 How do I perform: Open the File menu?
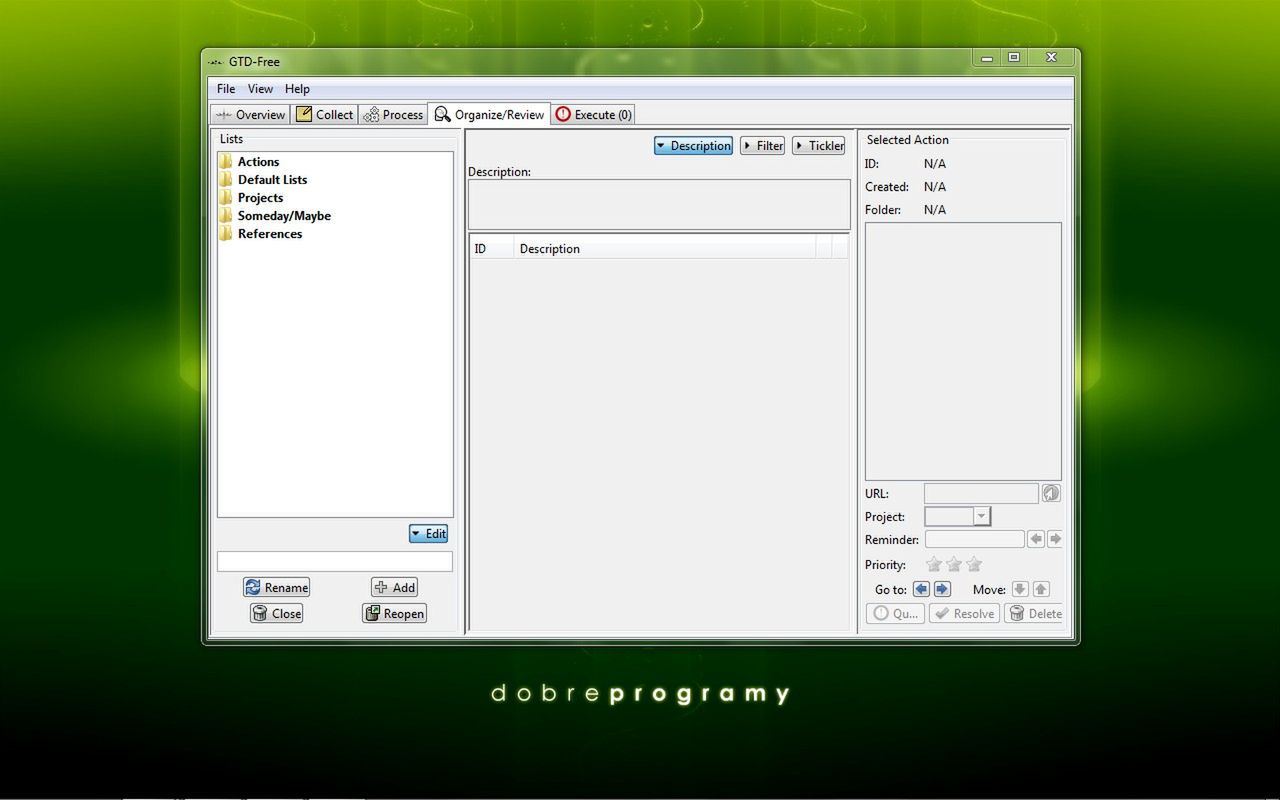(x=226, y=89)
